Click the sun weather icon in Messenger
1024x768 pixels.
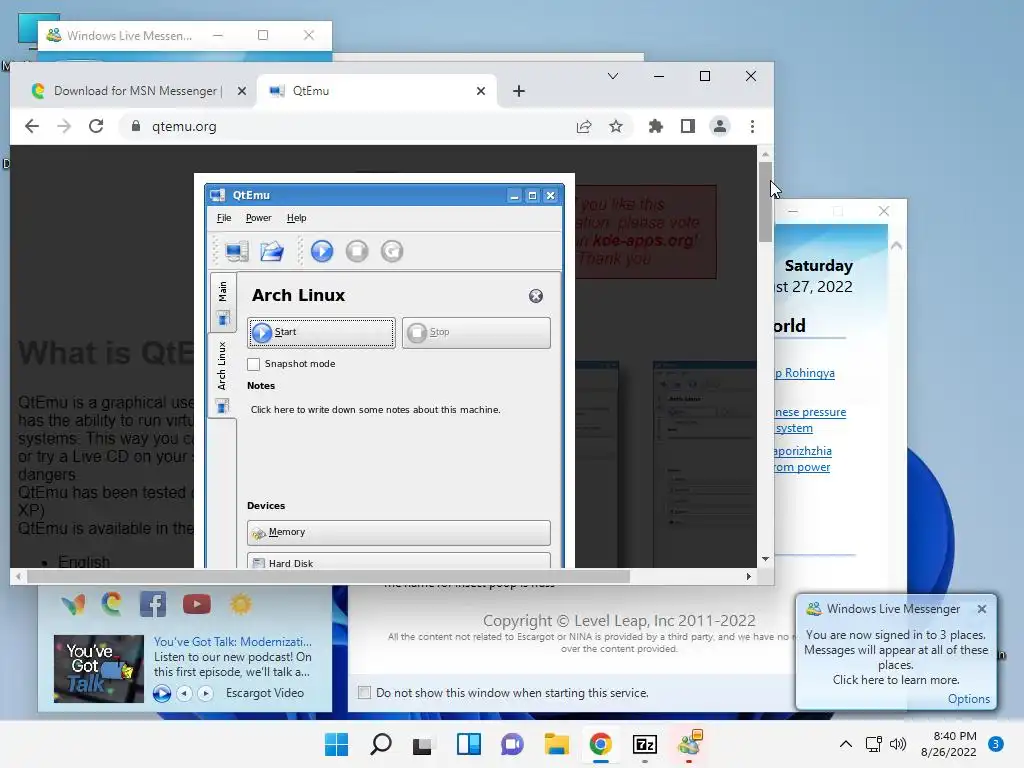[240, 605]
